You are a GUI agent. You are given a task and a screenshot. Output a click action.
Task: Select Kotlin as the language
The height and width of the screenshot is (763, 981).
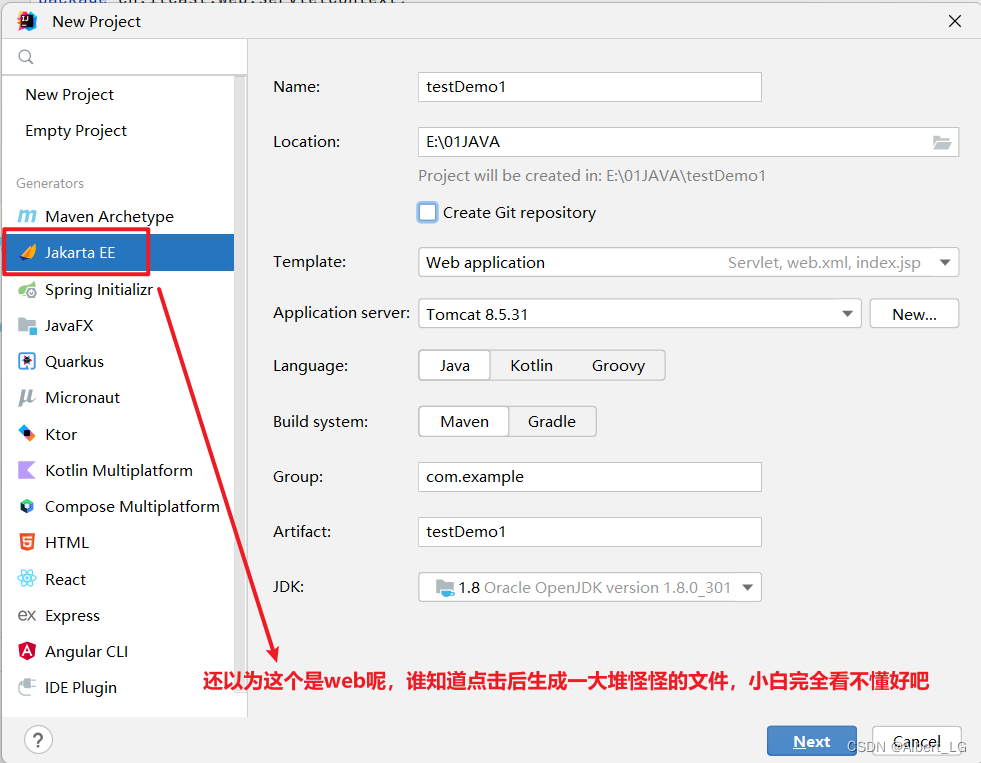point(531,366)
